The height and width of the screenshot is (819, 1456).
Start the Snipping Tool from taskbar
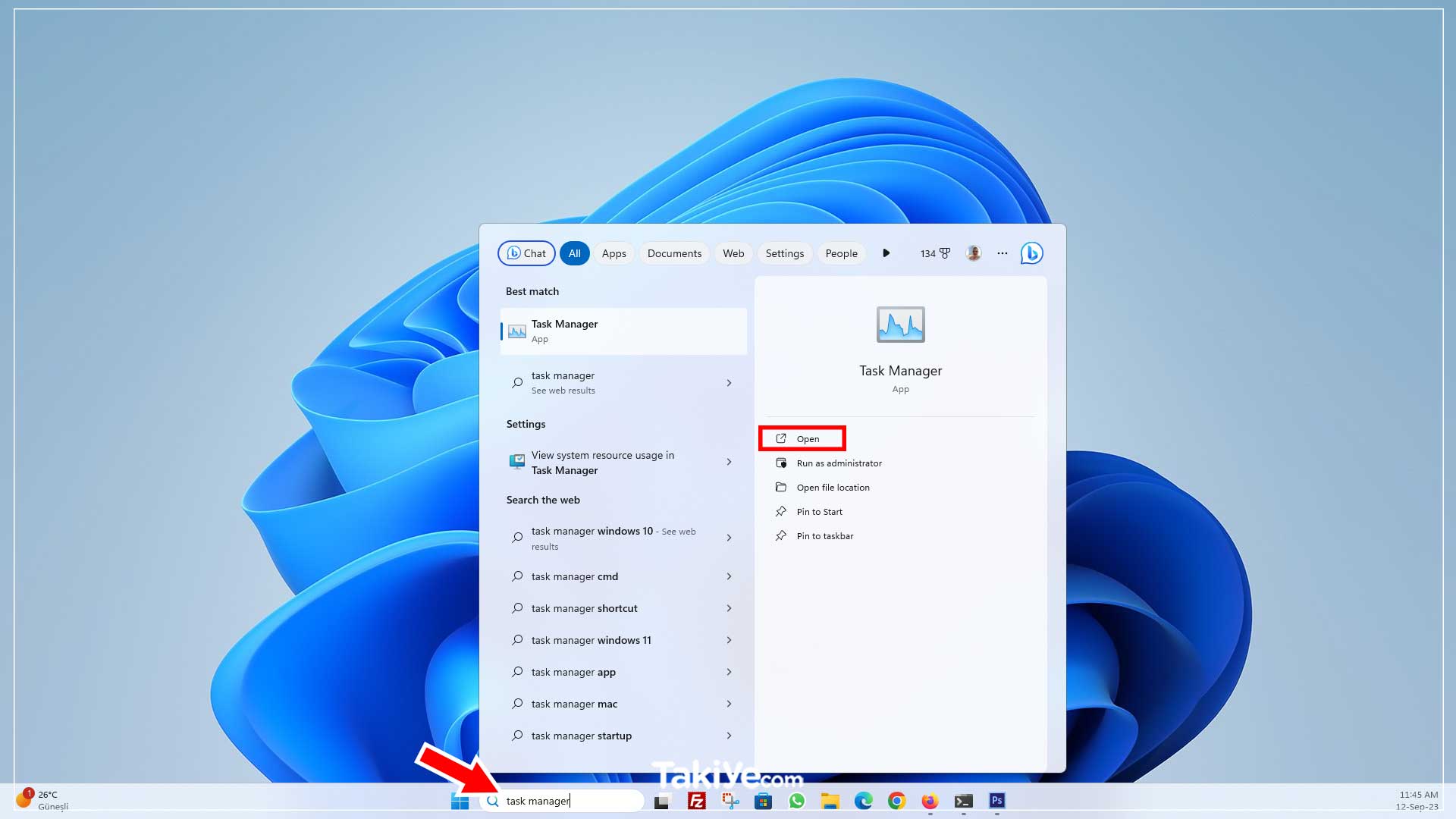(x=730, y=800)
